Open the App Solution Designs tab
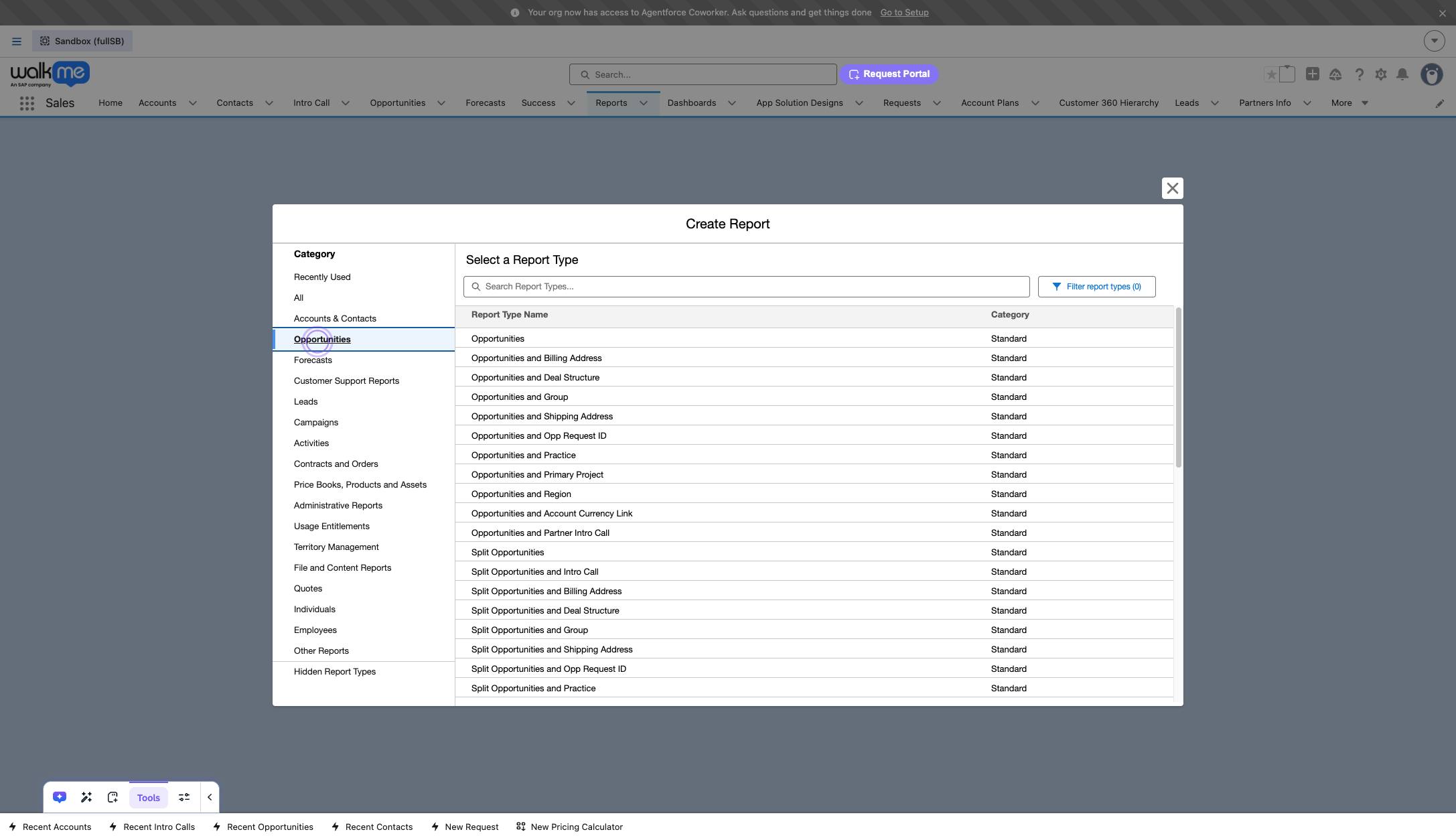 800,103
